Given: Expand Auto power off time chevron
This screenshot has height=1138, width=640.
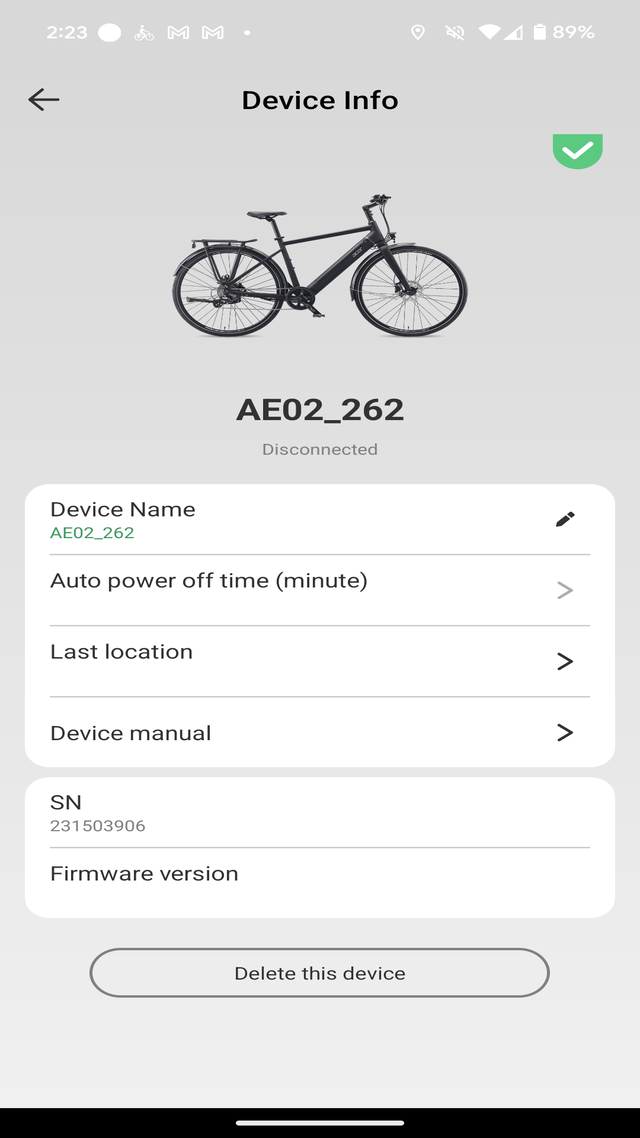Looking at the screenshot, I should coord(565,590).
